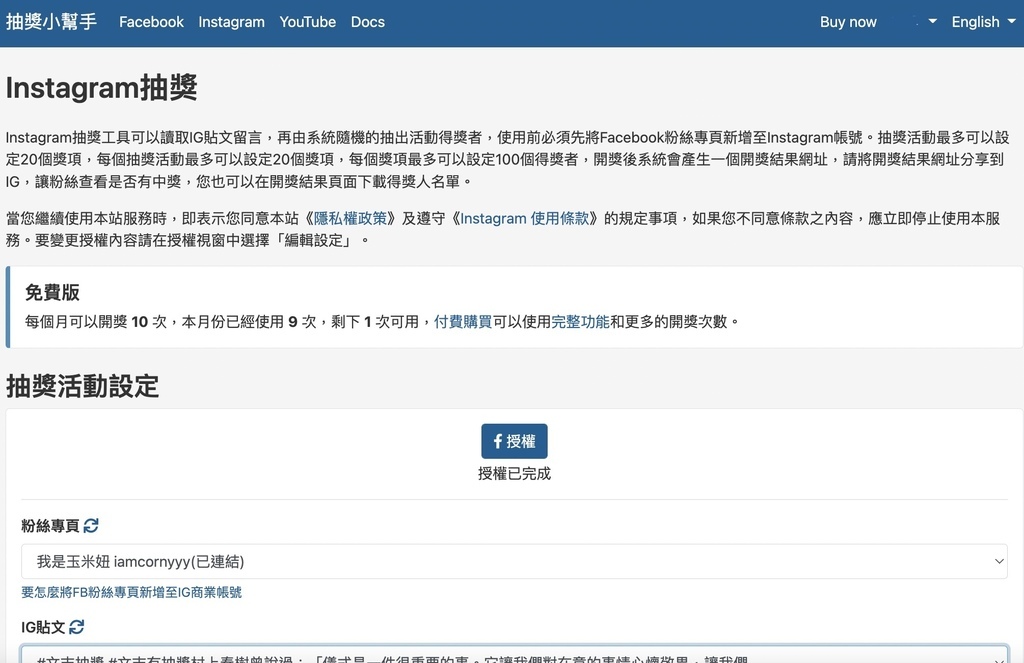Click the 免費版 notice heading
Screen dimensions: 1024x663
[x=52, y=293]
